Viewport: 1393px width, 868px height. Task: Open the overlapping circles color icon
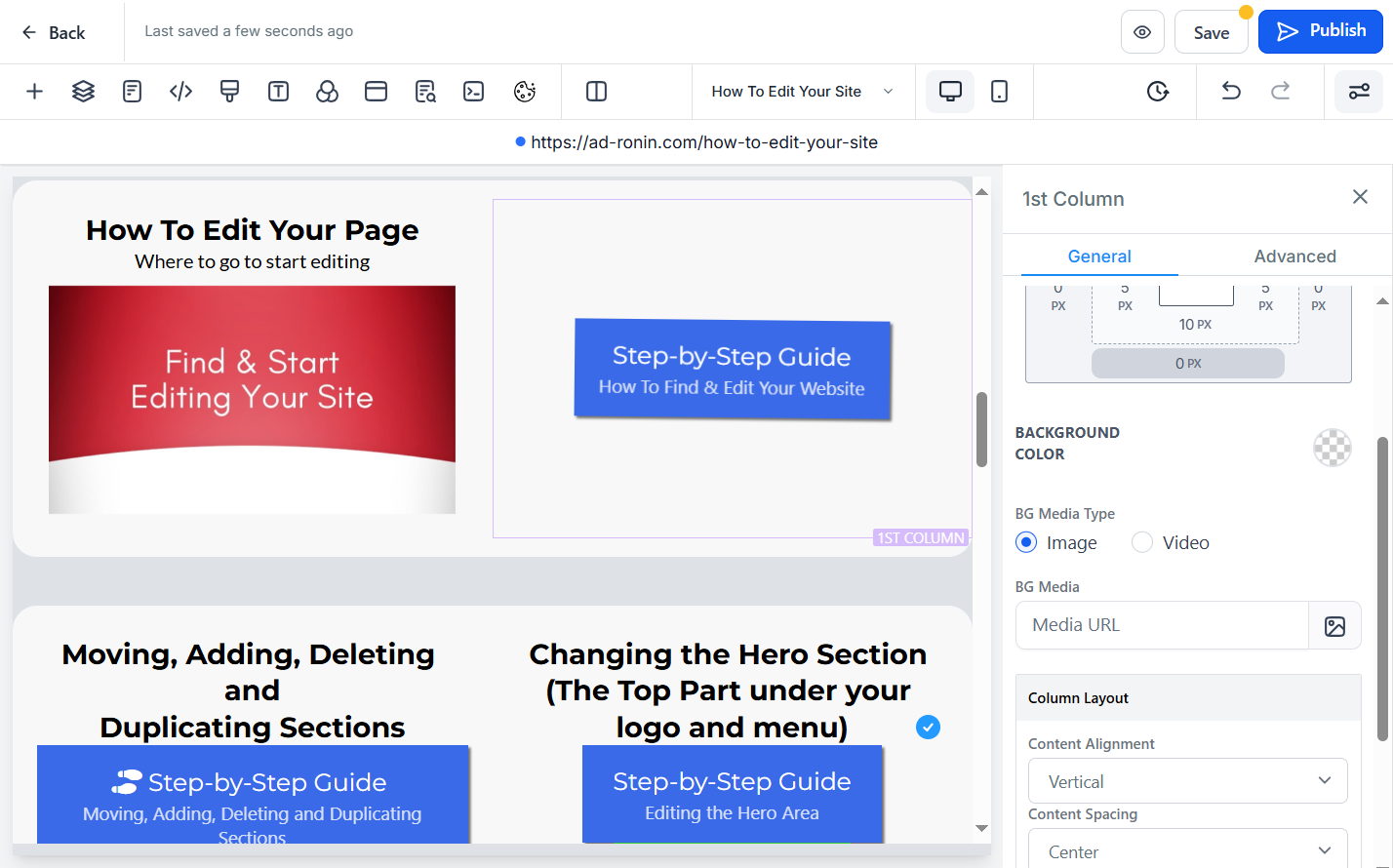pos(328,92)
